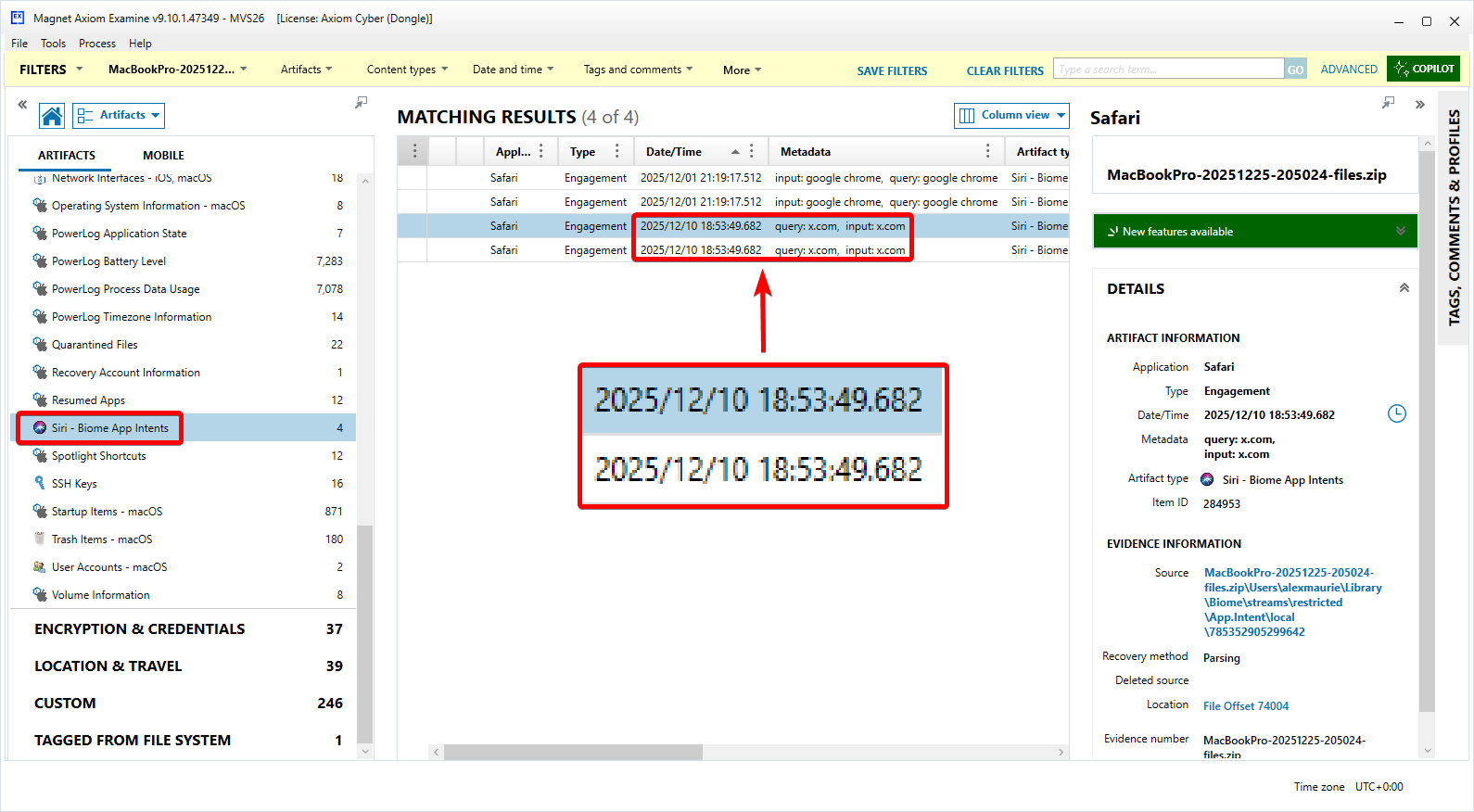The image size is (1474, 812).
Task: Open the Date and time filter
Action: point(513,70)
